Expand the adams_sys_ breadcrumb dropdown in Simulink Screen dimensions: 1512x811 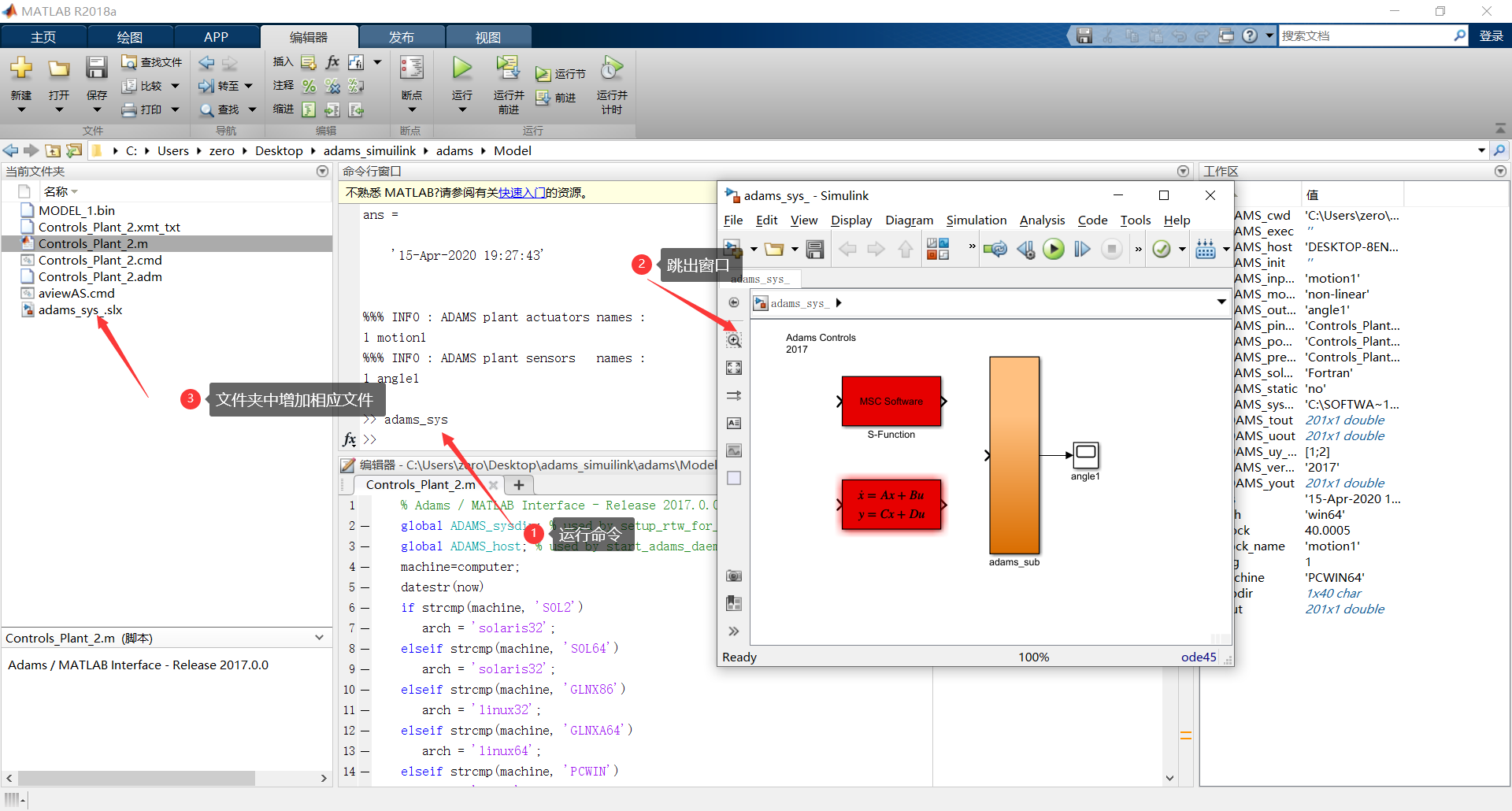click(x=1220, y=302)
